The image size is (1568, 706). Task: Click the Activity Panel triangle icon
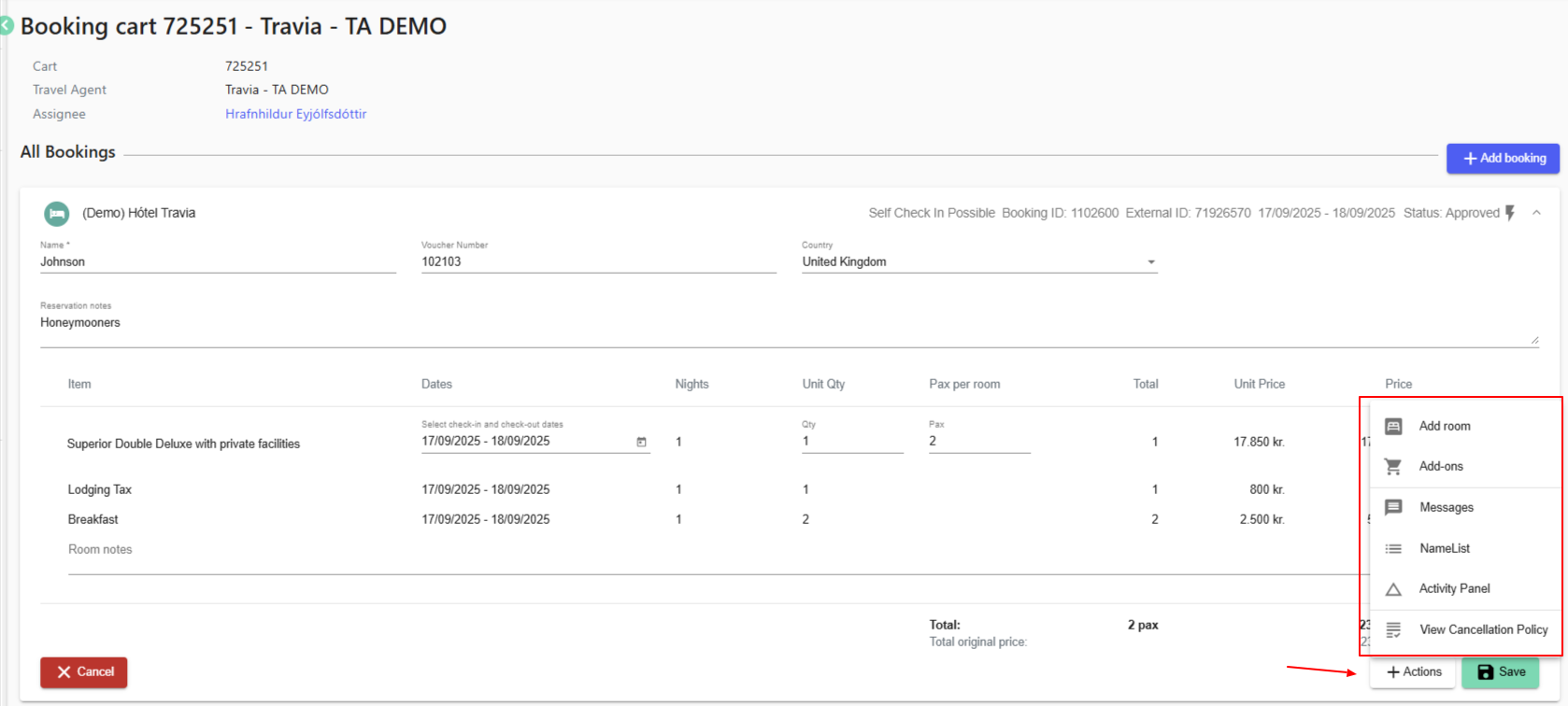pyautogui.click(x=1393, y=589)
